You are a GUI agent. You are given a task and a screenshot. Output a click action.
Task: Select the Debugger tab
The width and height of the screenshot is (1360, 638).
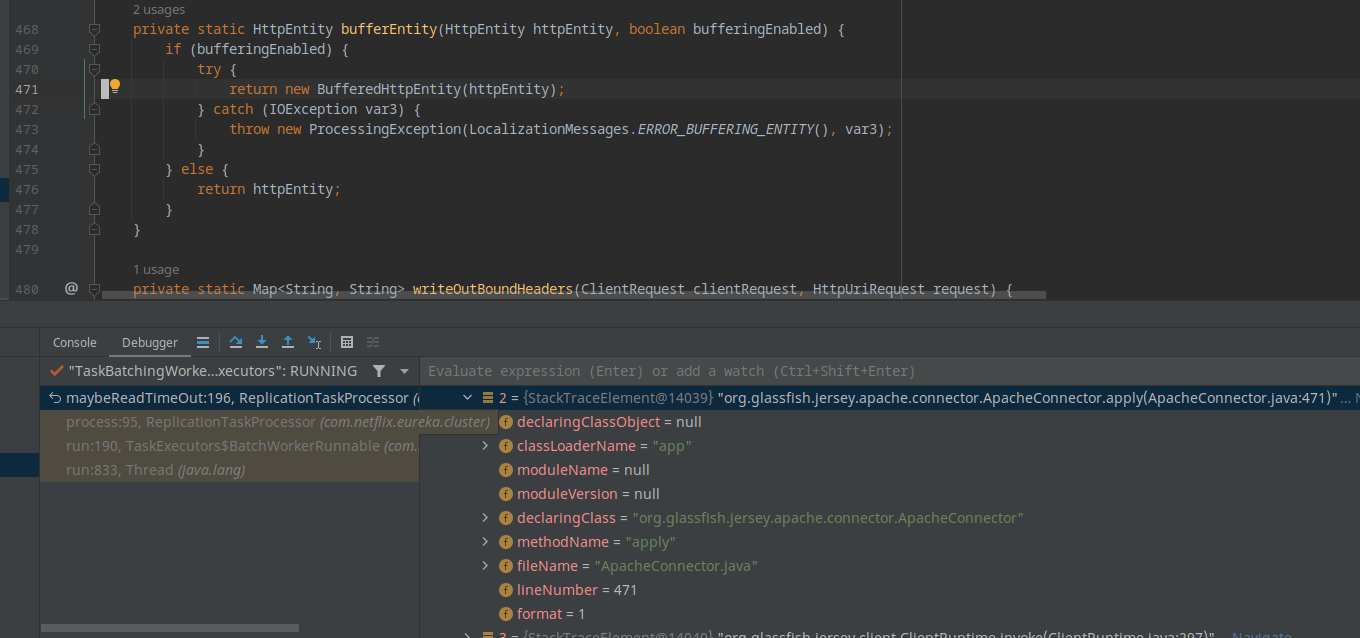[x=150, y=343]
